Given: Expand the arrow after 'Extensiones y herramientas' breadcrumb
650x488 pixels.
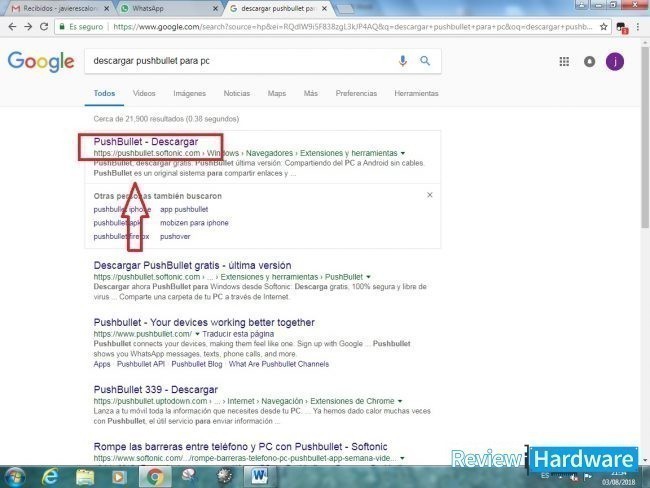Looking at the screenshot, I should 403,153.
